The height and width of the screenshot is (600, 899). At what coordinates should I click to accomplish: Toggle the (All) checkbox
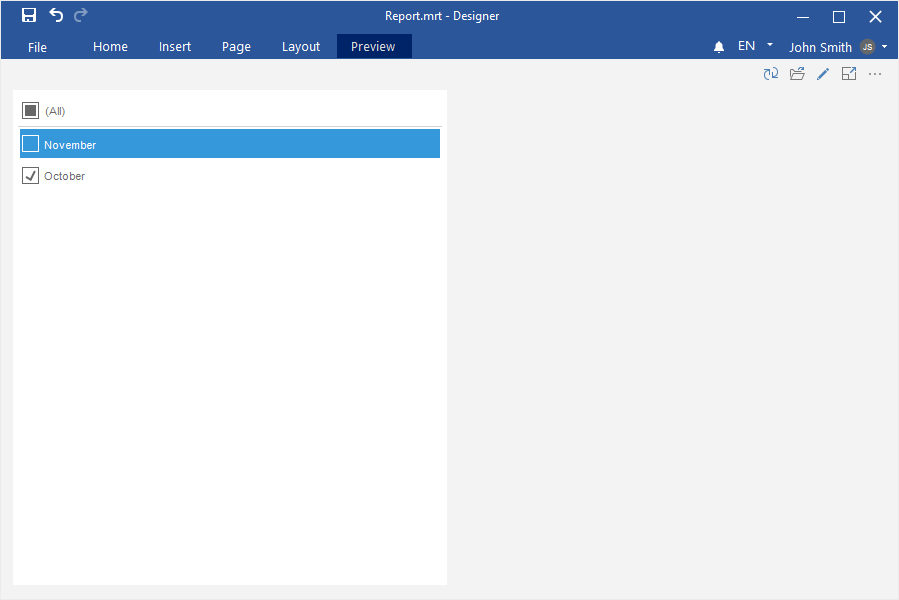31,111
